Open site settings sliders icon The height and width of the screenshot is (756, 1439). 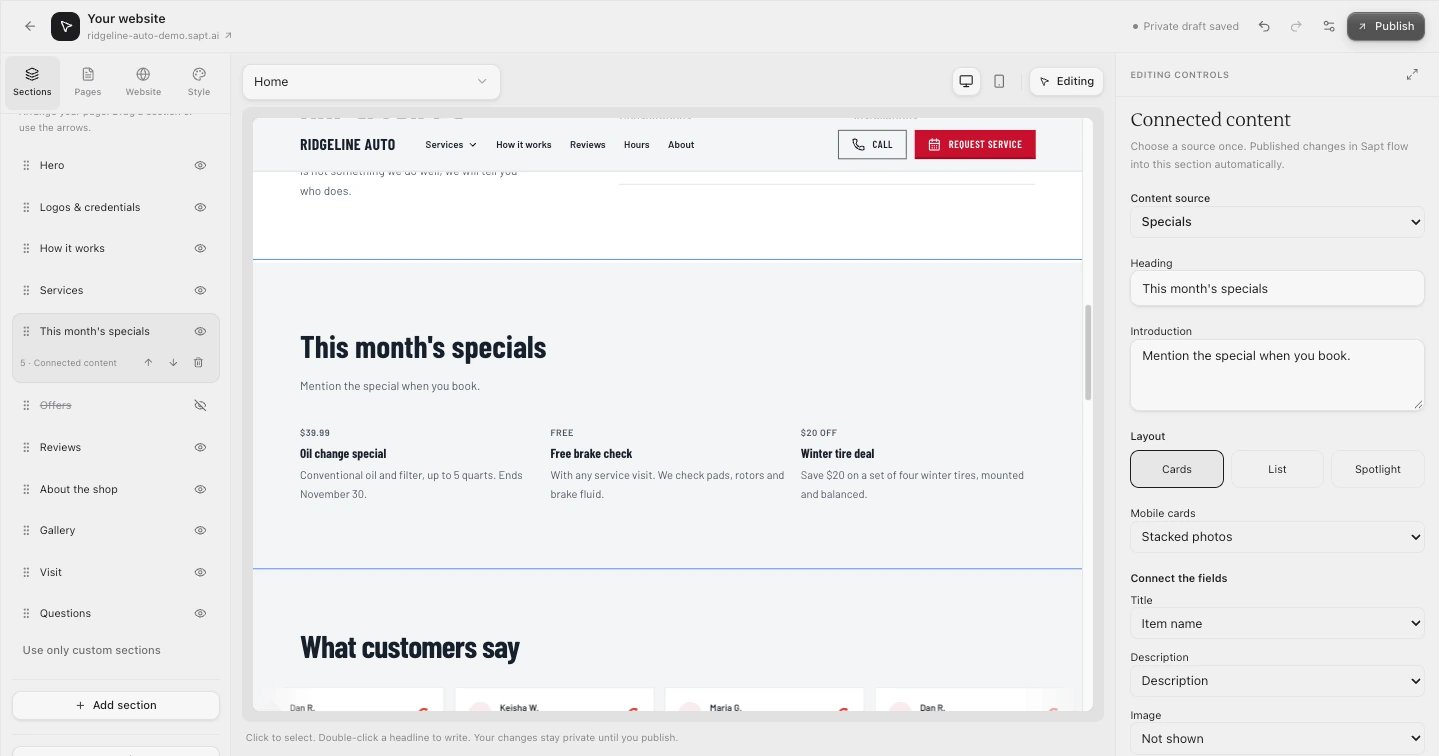click(x=1329, y=26)
